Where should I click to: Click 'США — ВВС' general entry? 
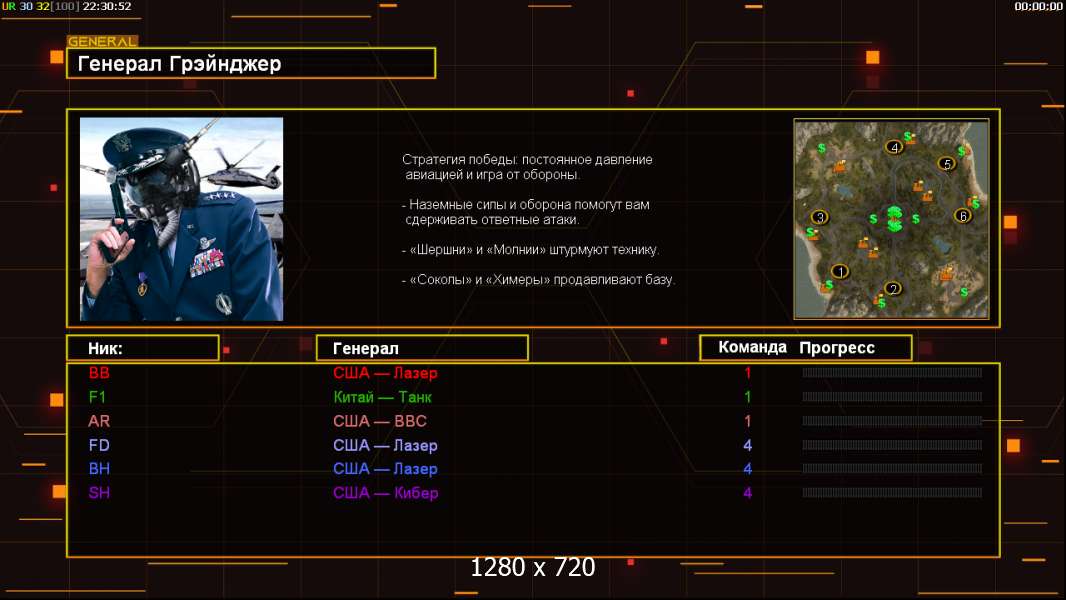tap(380, 421)
